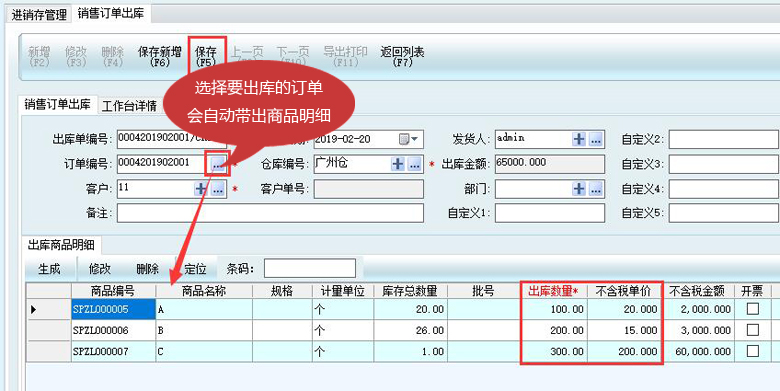Add new customer with plus icon beside 客户
This screenshot has height=391, width=780.
[x=200, y=189]
